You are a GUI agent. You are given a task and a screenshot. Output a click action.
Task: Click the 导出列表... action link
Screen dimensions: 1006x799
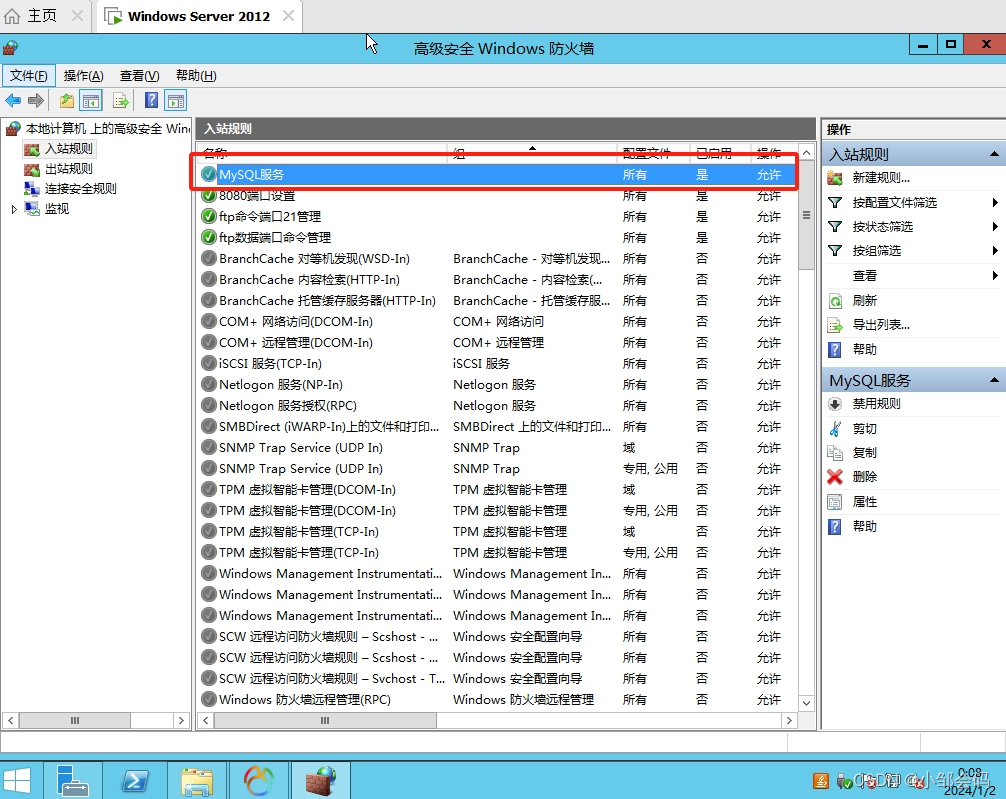[x=881, y=325]
